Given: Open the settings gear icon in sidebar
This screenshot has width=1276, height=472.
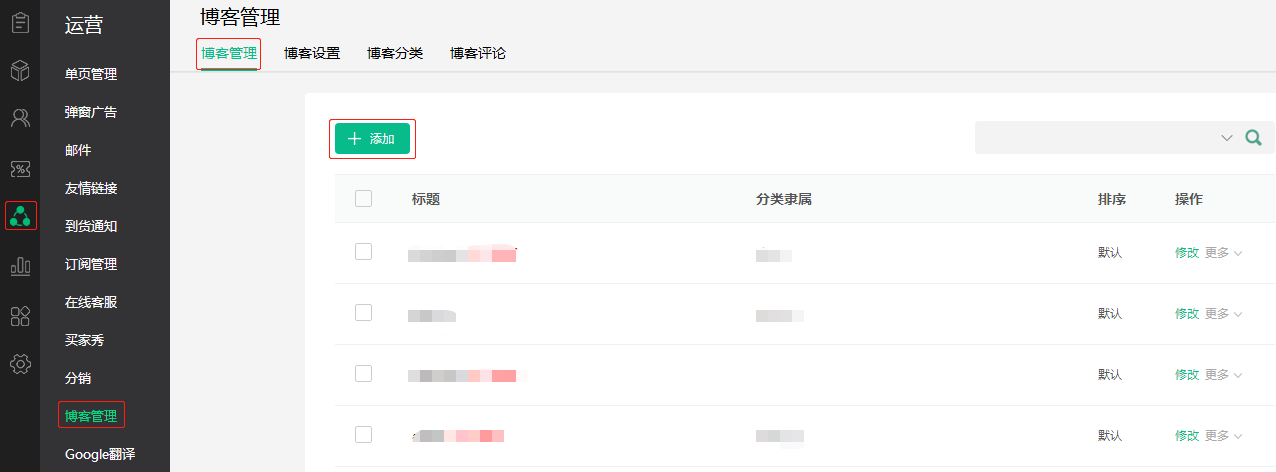Looking at the screenshot, I should (20, 364).
